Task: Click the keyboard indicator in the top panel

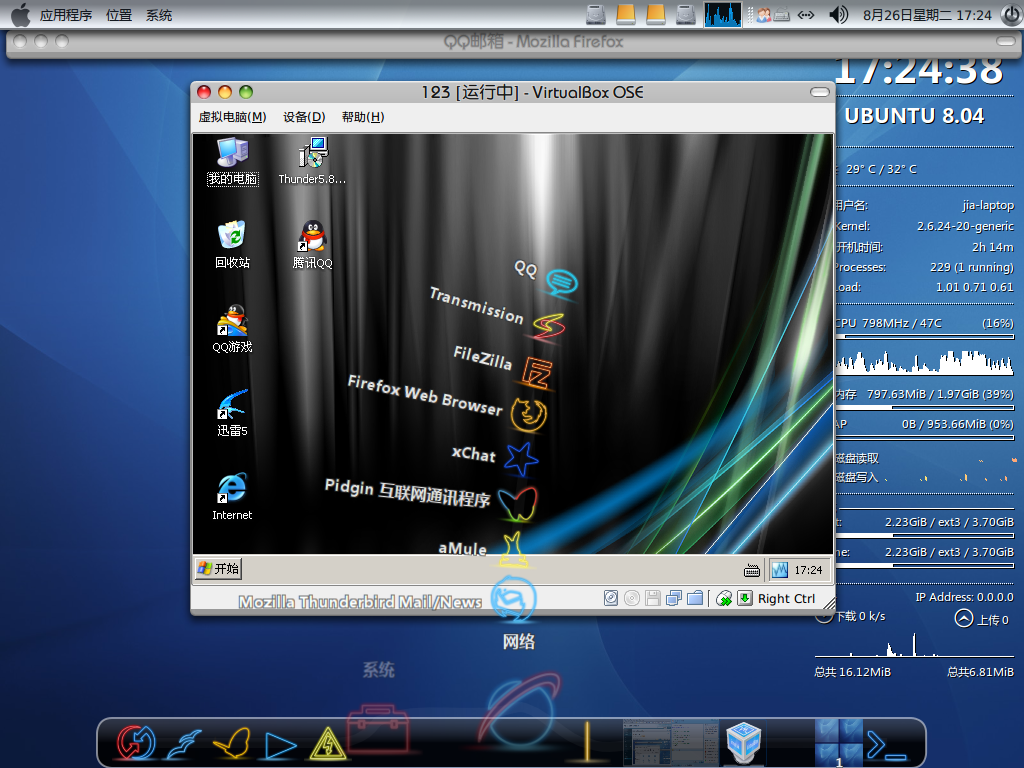Action: point(782,14)
